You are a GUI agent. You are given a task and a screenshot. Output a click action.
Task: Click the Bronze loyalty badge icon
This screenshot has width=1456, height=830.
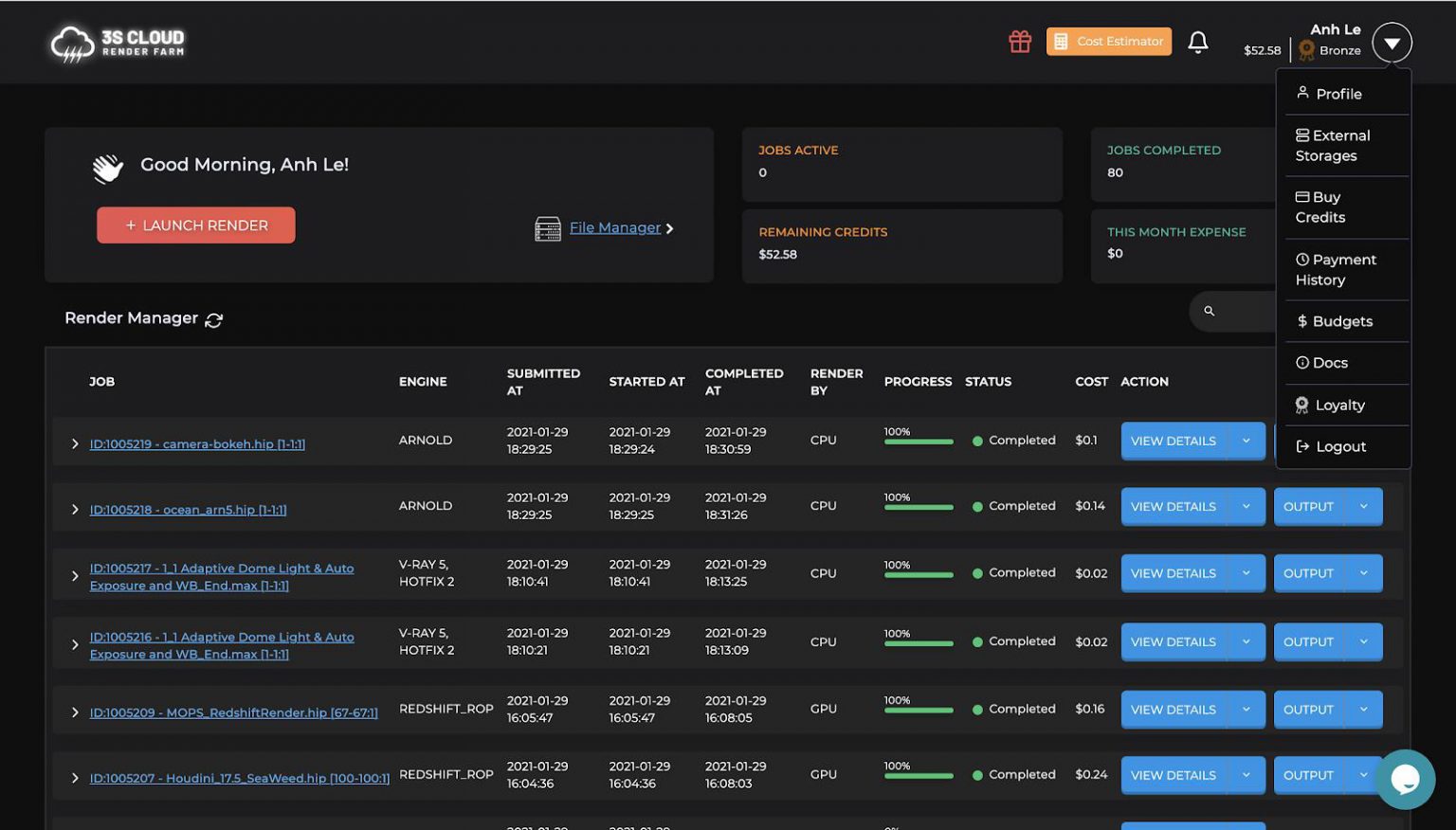click(1306, 50)
